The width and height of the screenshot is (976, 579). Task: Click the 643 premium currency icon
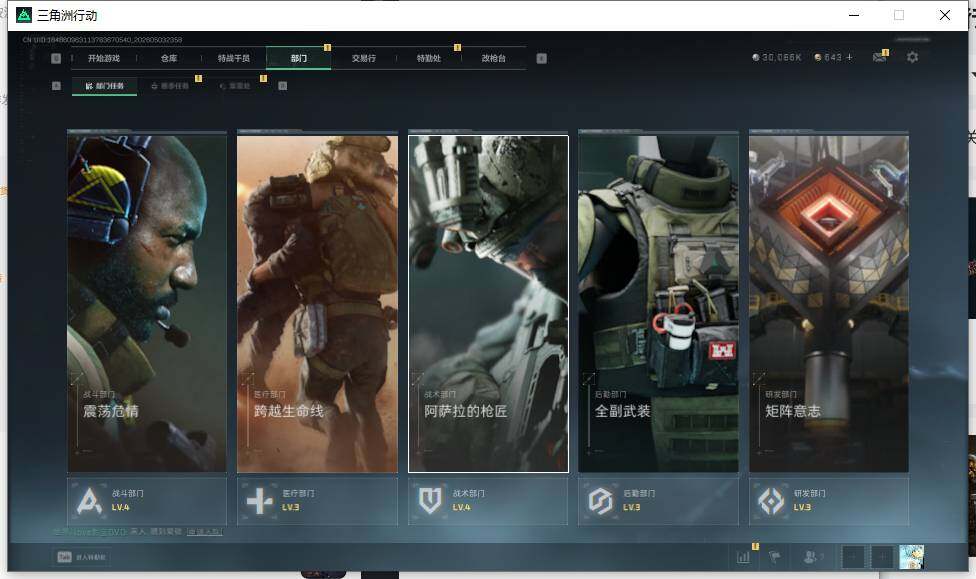pyautogui.click(x=818, y=57)
